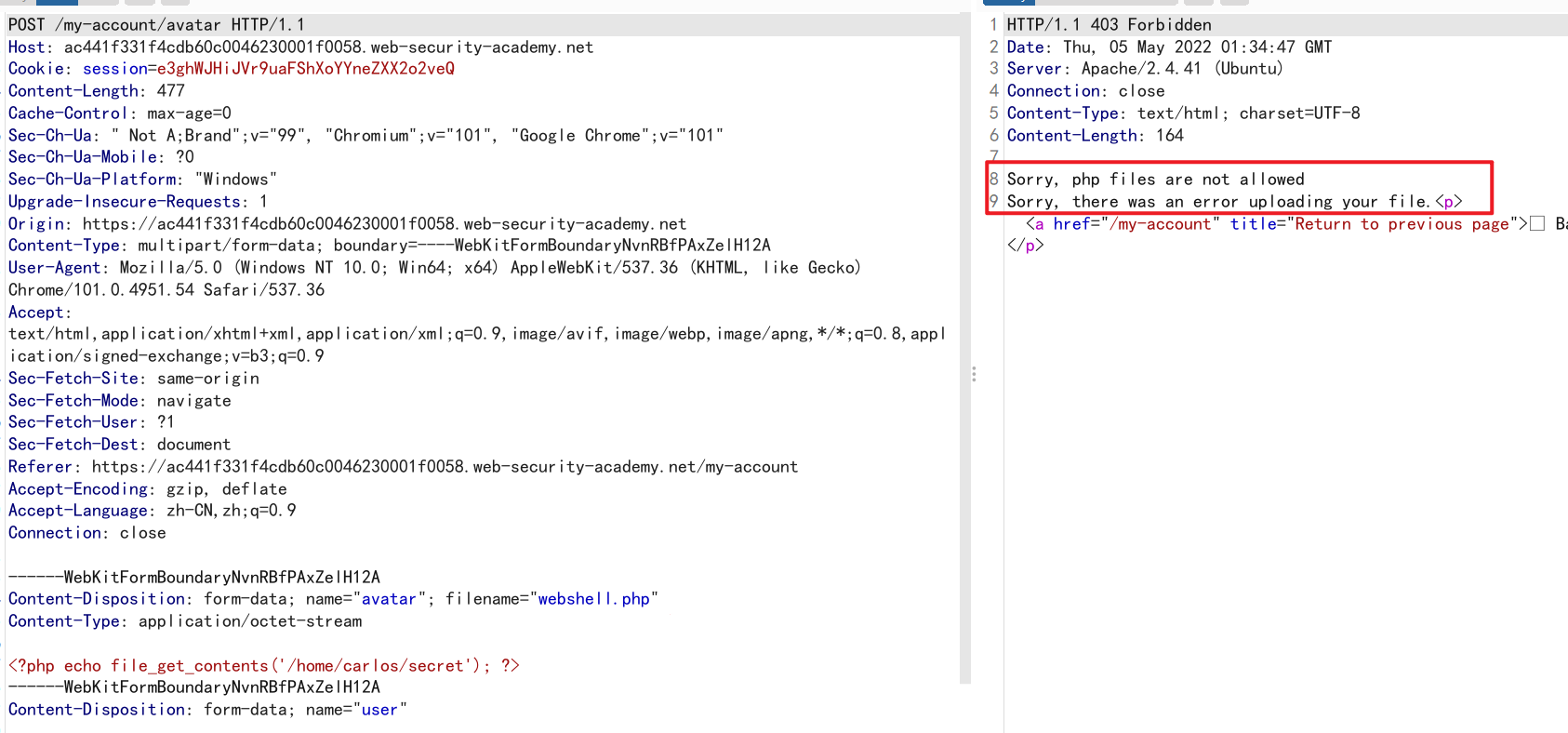Click the WebKitFormBoundary line after the PHP payload

click(x=194, y=687)
